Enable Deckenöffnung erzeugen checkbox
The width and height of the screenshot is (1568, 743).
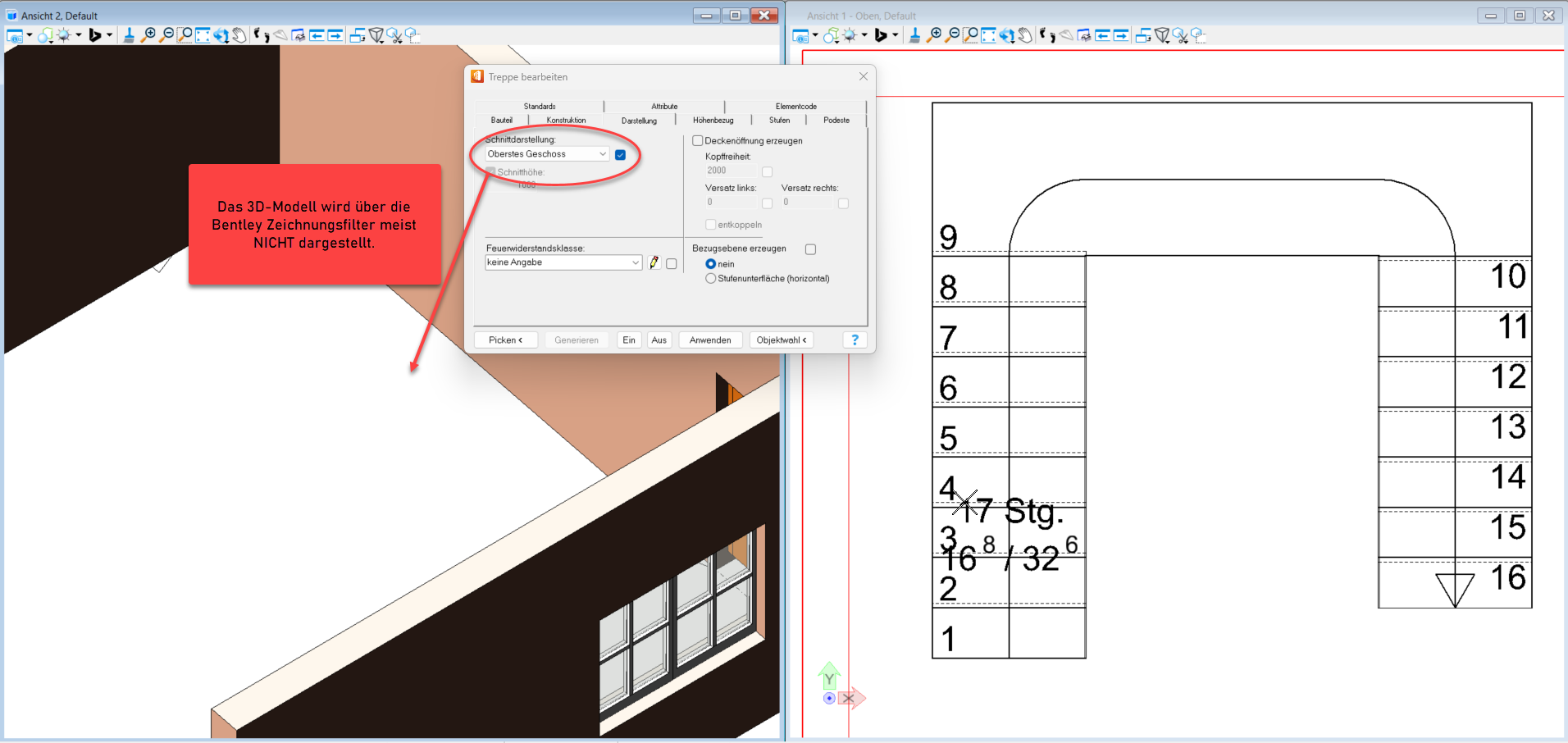coord(698,141)
